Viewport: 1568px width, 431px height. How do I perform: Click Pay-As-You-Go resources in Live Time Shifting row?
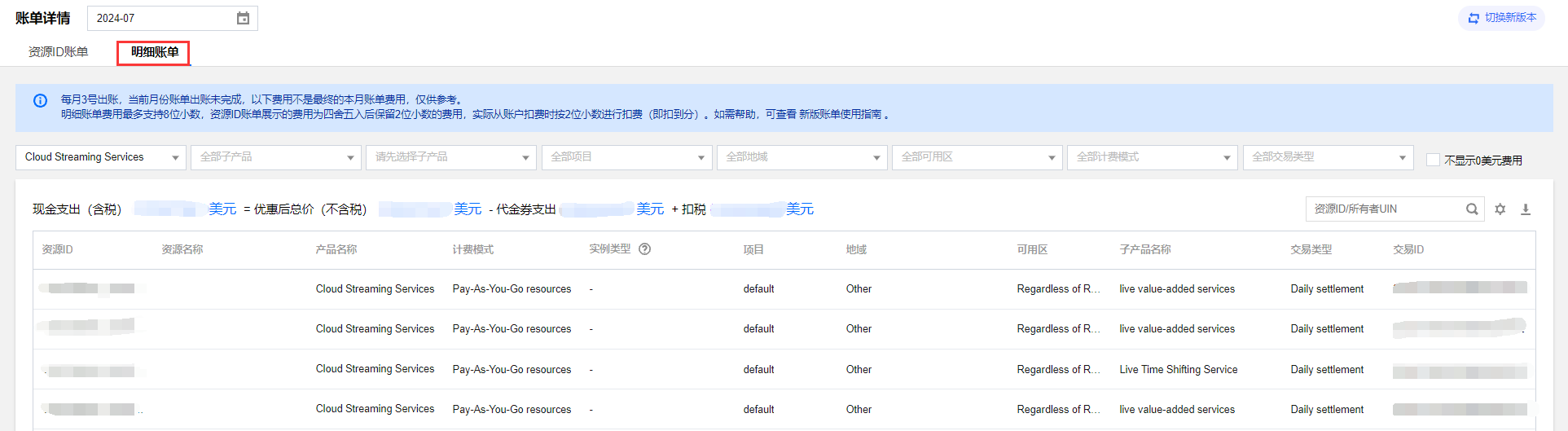512,369
